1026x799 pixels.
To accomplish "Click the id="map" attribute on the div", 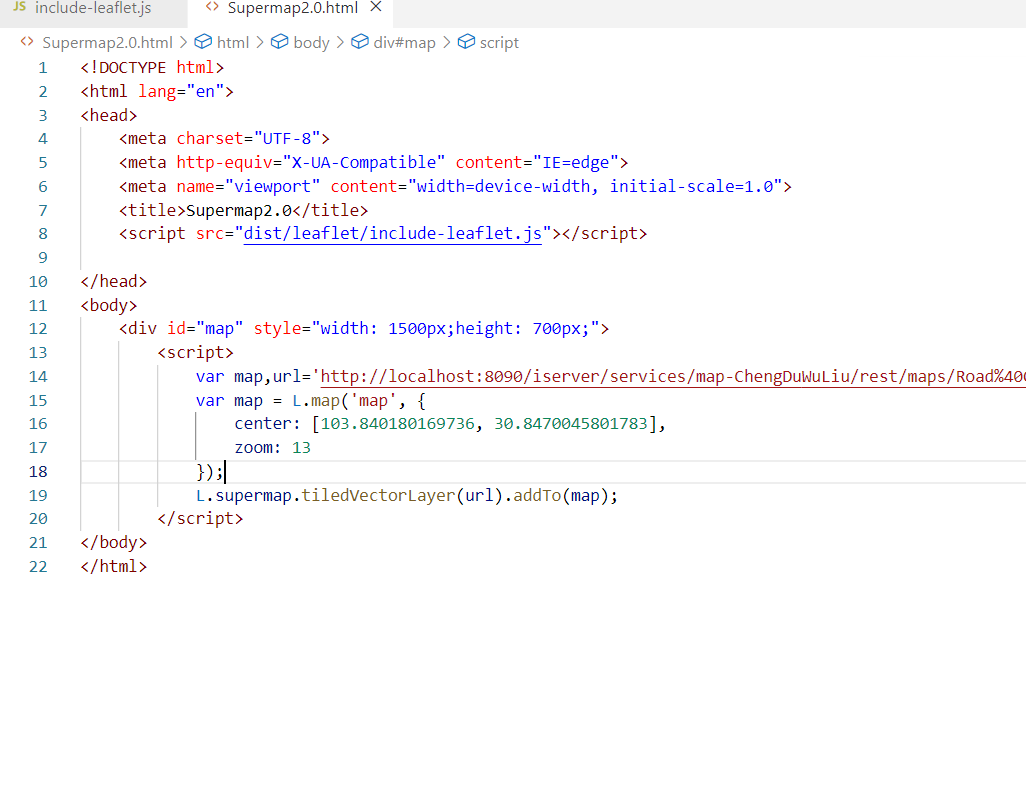I will coord(205,328).
